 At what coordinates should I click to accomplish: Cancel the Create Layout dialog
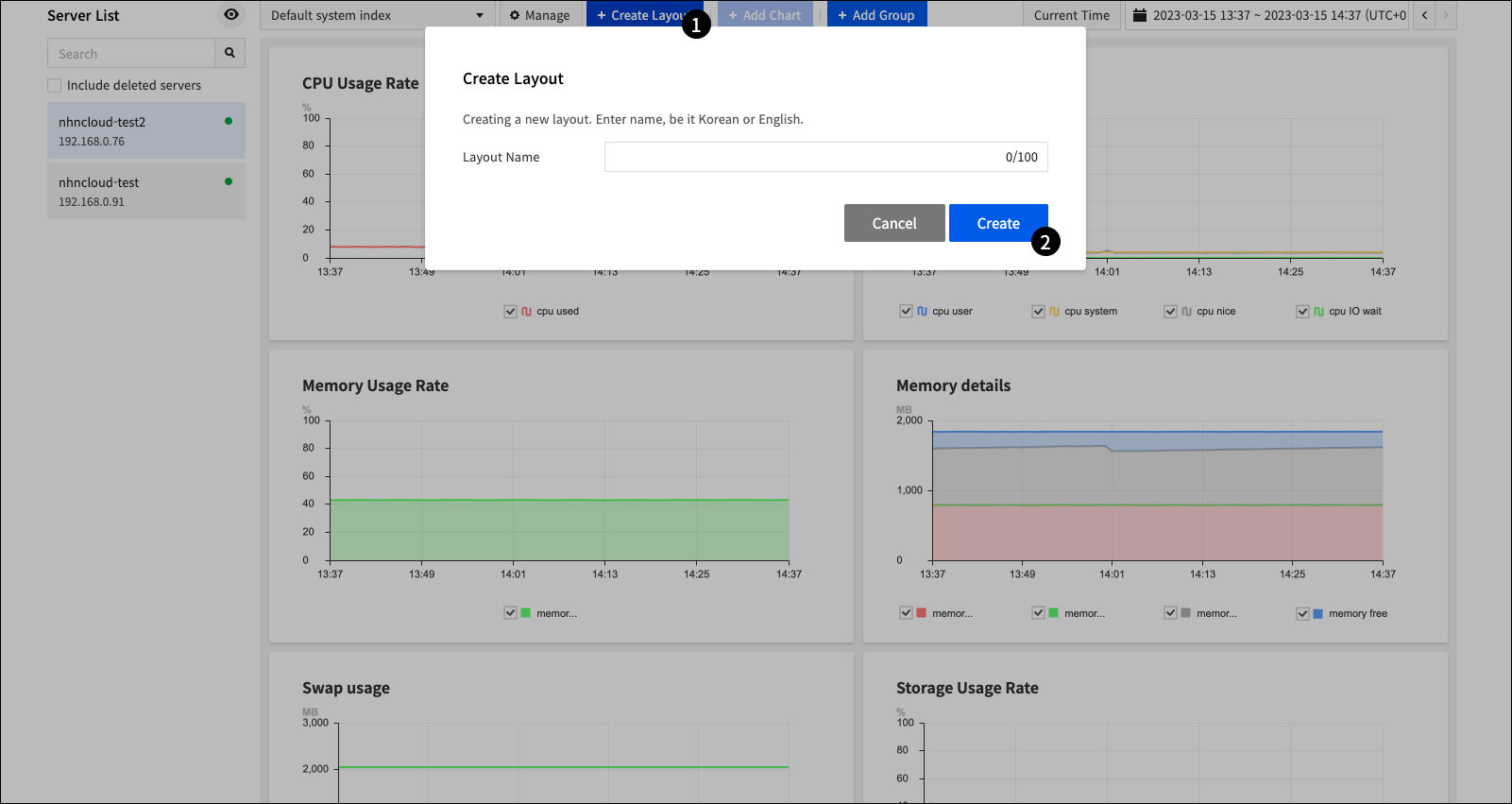[893, 223]
